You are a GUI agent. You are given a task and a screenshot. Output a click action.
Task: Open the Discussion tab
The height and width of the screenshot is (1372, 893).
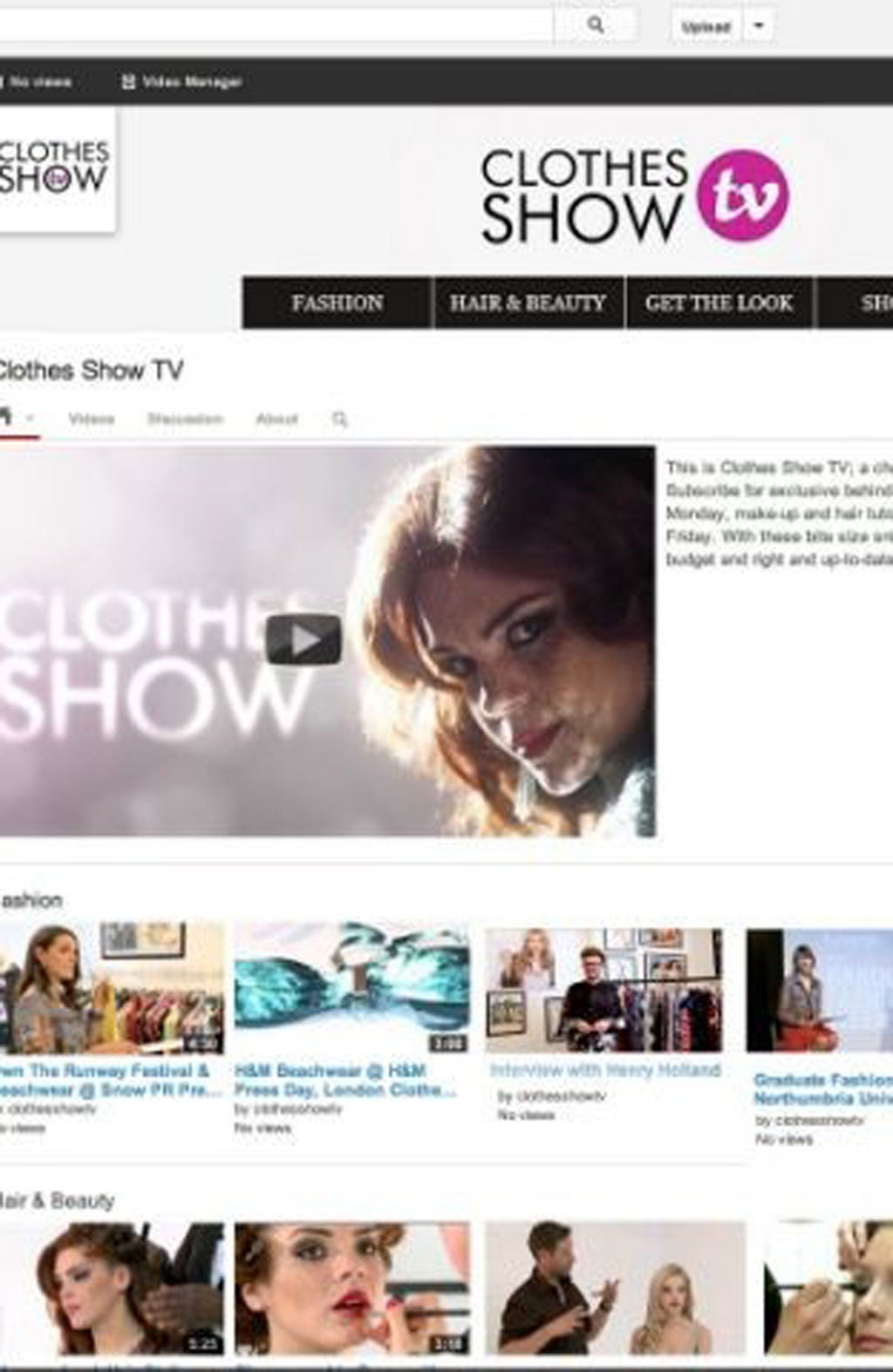click(185, 419)
